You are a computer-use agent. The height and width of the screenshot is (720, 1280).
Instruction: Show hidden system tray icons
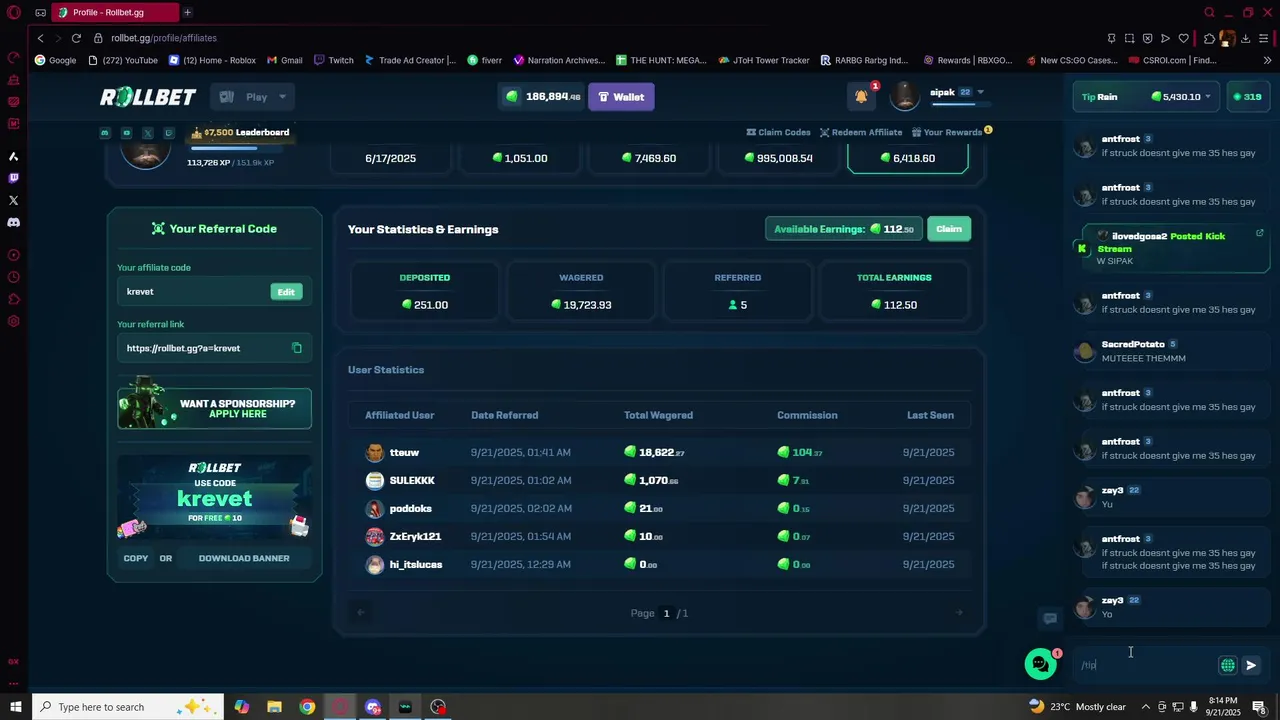click(x=1146, y=707)
